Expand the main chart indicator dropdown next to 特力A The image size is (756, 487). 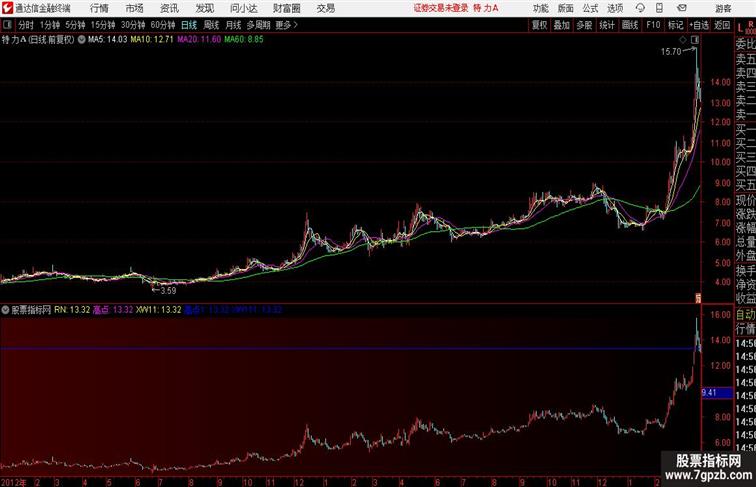pos(81,40)
